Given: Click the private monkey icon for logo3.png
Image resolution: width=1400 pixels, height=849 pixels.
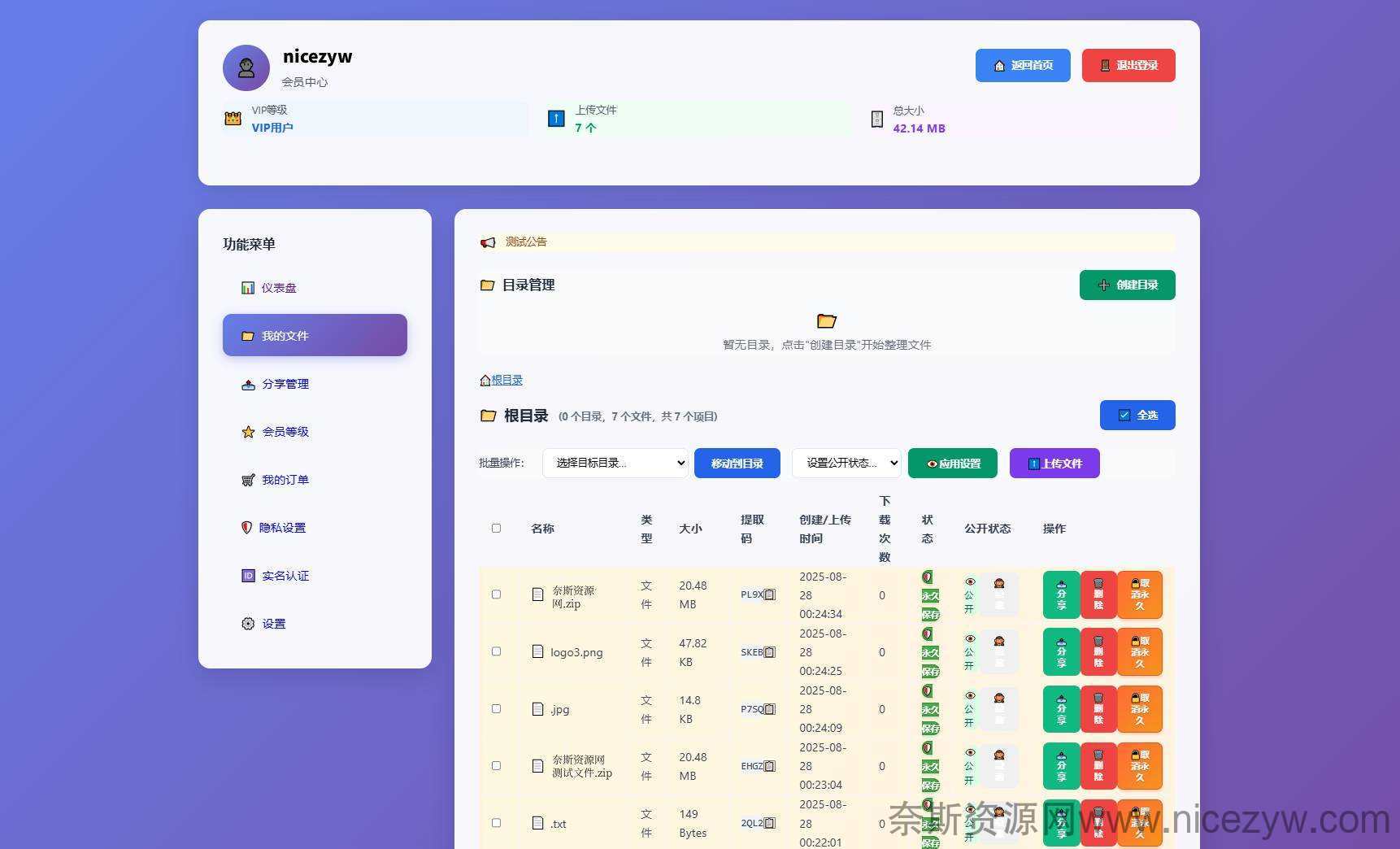Looking at the screenshot, I should (x=999, y=651).
